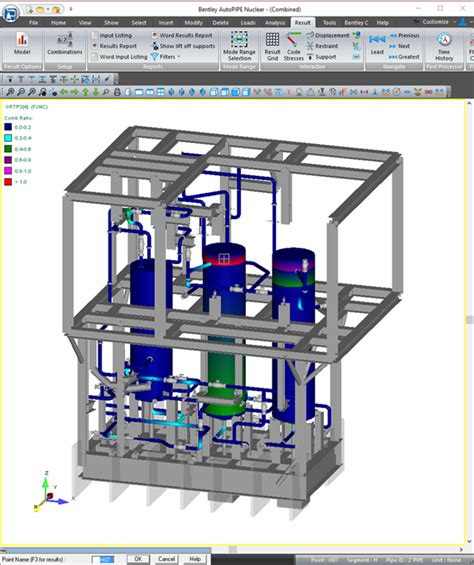The width and height of the screenshot is (474, 565).
Task: Click the 0.6-0.8 purple legend swatch
Action: click(x=8, y=160)
